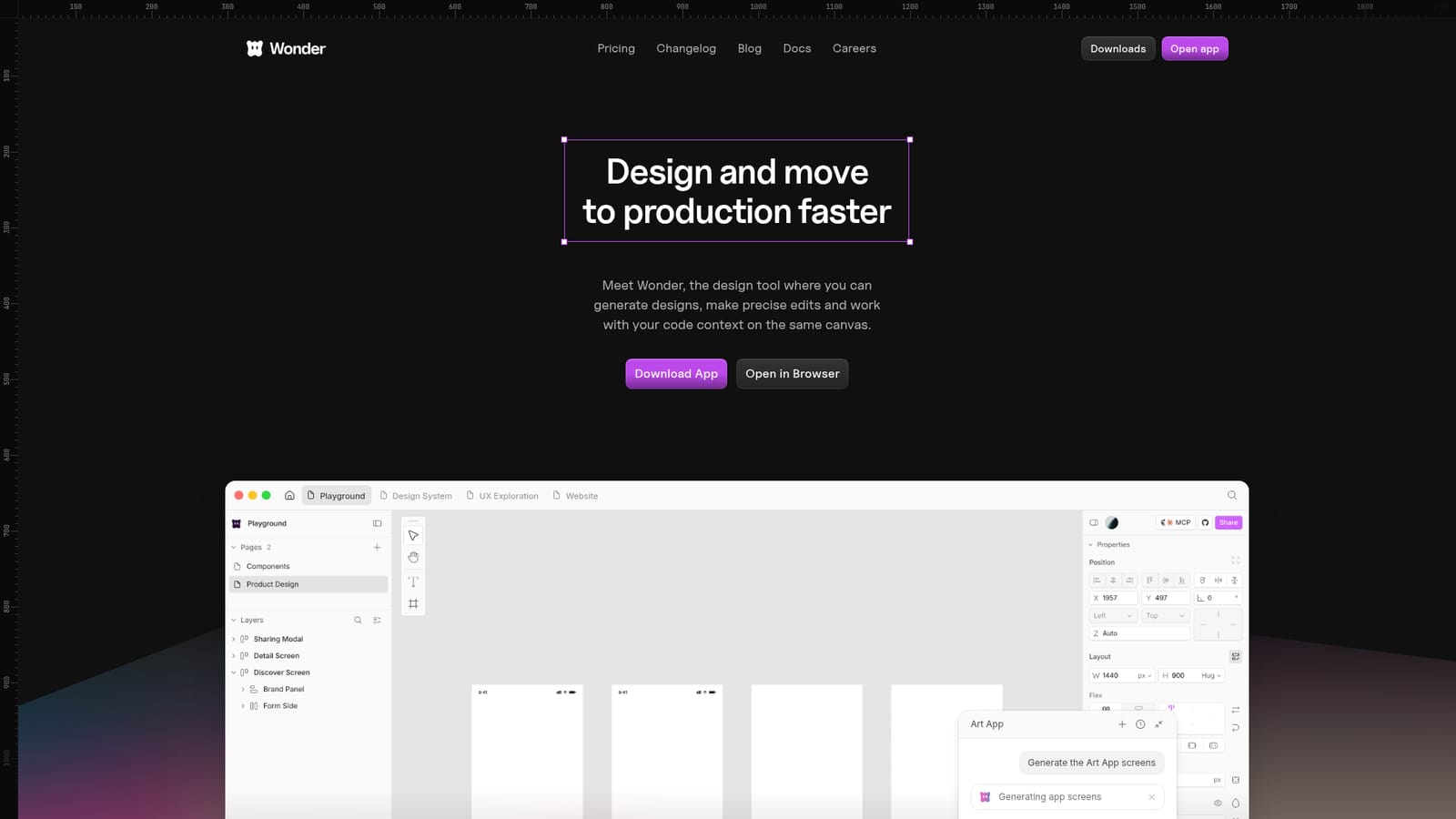This screenshot has width=1456, height=819.
Task: Open the height Hug dropdown
Action: tap(1211, 675)
